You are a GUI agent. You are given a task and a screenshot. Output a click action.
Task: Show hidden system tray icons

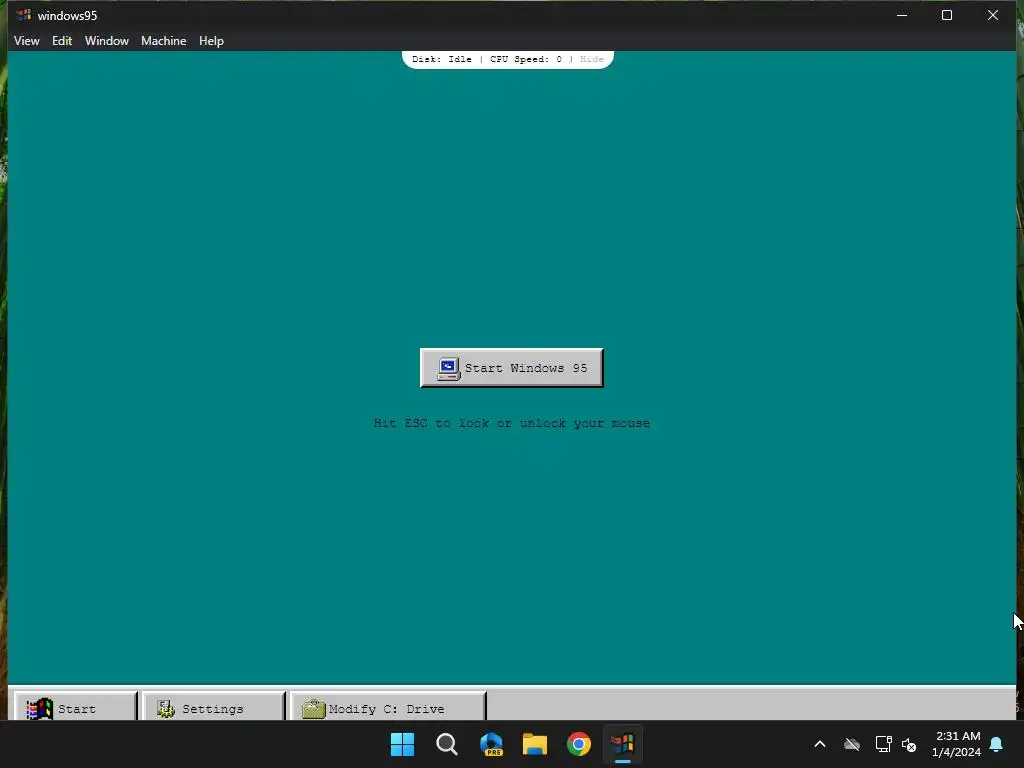(x=820, y=744)
